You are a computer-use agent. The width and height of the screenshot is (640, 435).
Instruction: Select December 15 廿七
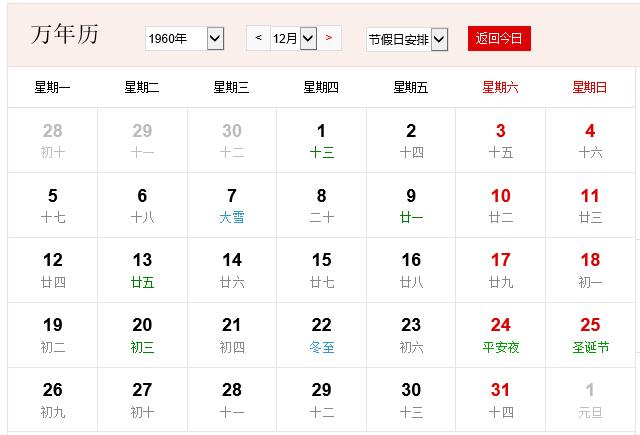(x=322, y=270)
